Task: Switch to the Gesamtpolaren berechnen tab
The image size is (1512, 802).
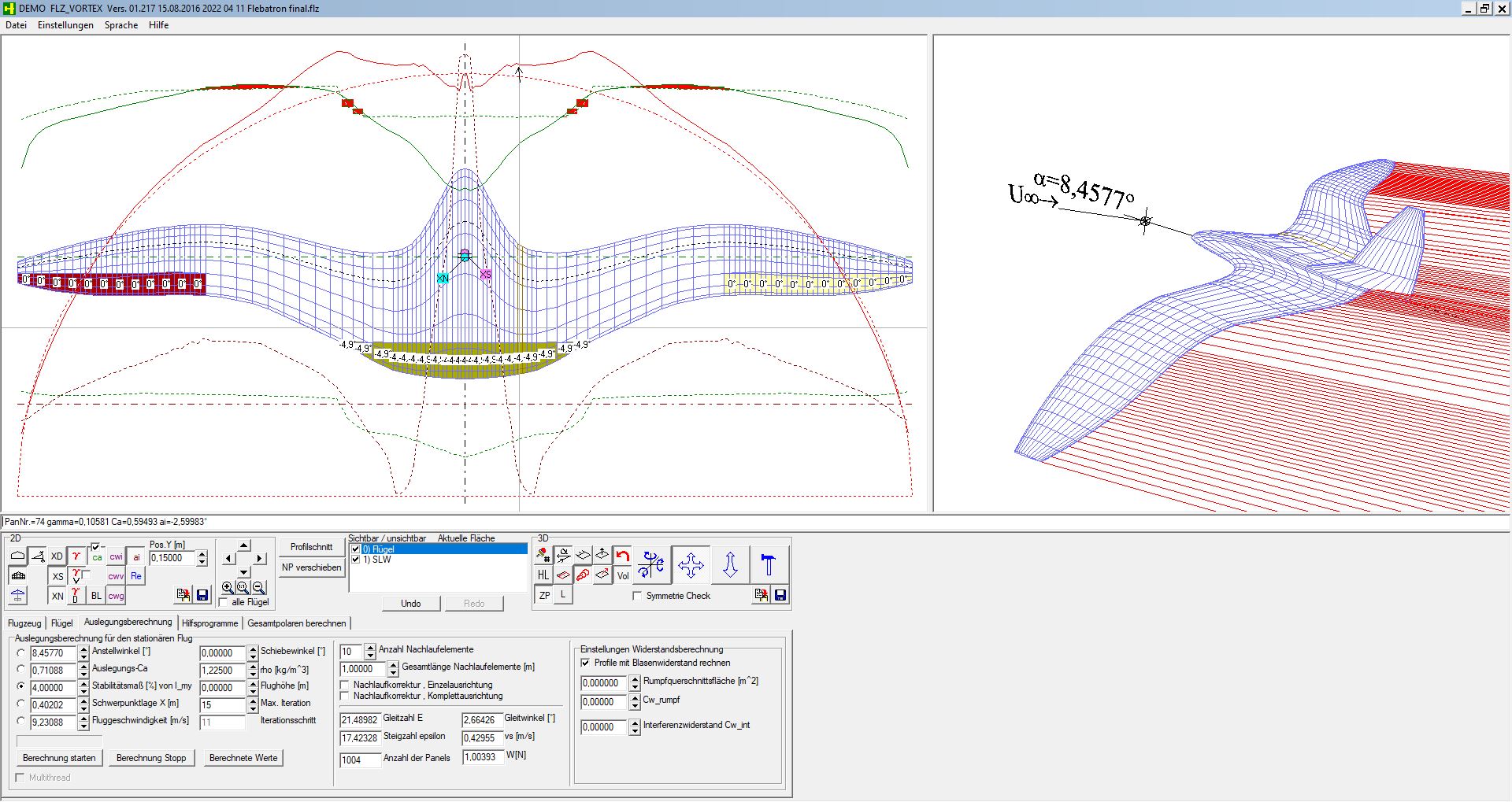Action: (x=297, y=623)
